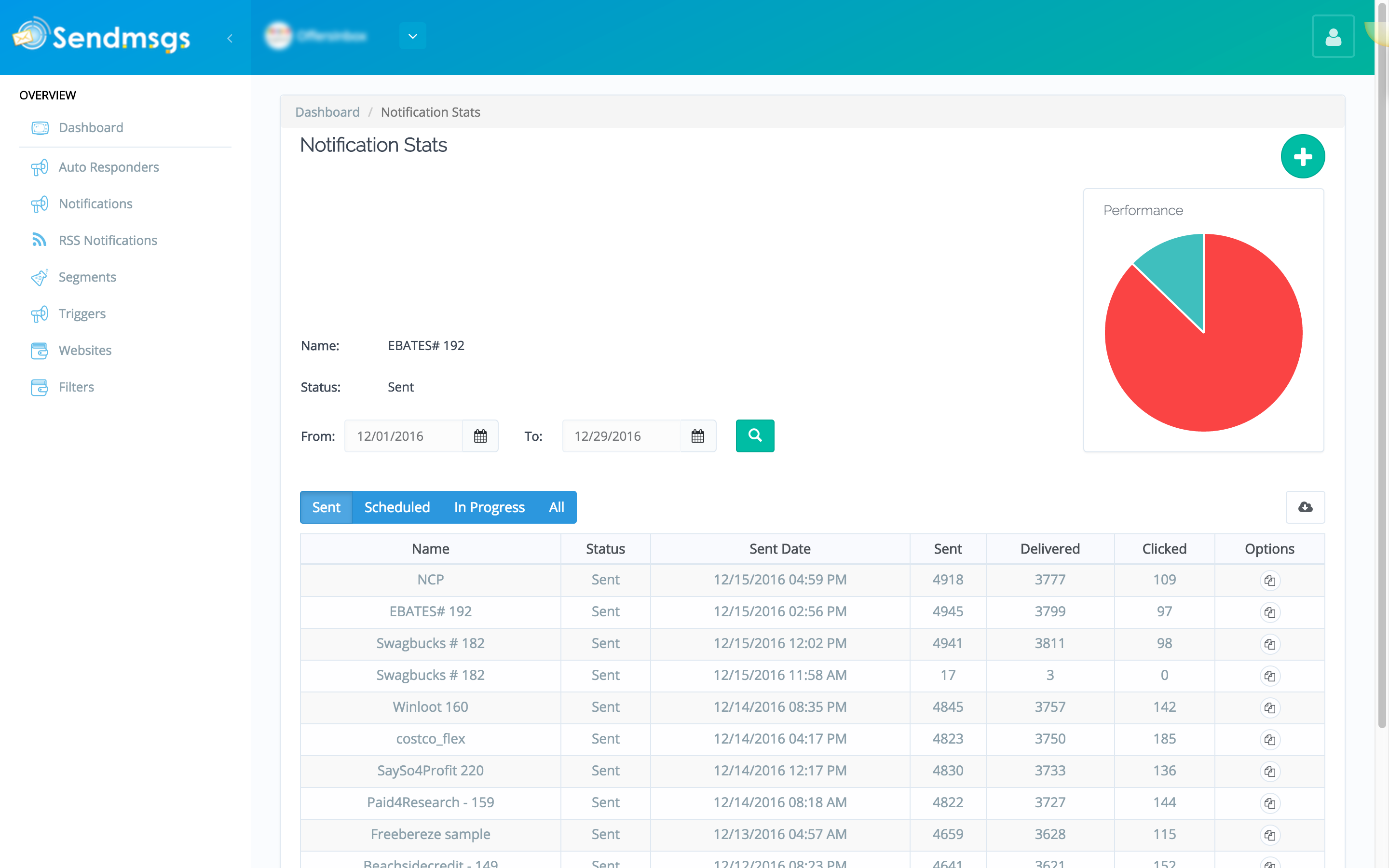Switch to the In Progress tab
Image resolution: width=1389 pixels, height=868 pixels.
point(489,507)
